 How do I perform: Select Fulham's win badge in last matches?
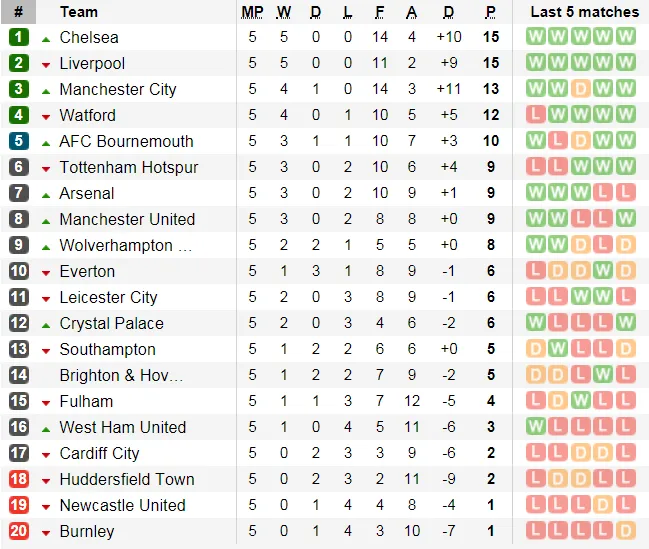[x=582, y=401]
